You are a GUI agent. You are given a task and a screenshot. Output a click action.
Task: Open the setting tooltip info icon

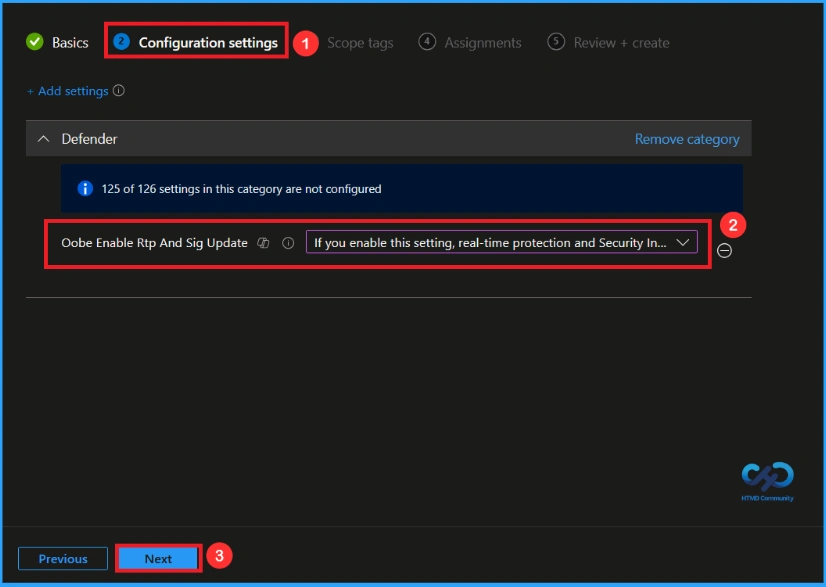[286, 242]
